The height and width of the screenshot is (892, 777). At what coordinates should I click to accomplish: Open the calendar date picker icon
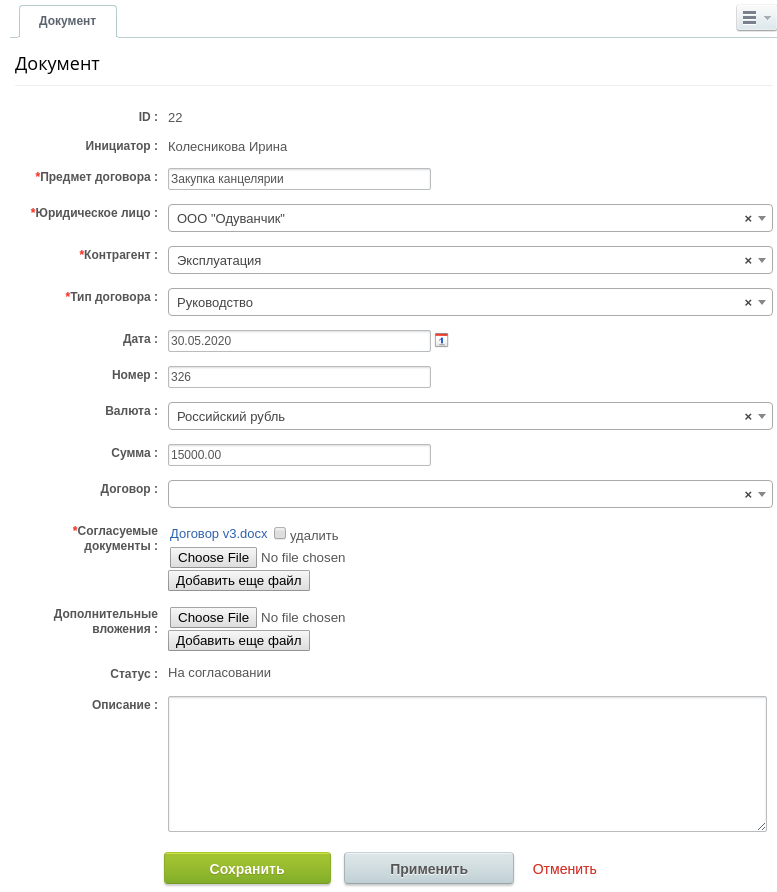coord(441,340)
